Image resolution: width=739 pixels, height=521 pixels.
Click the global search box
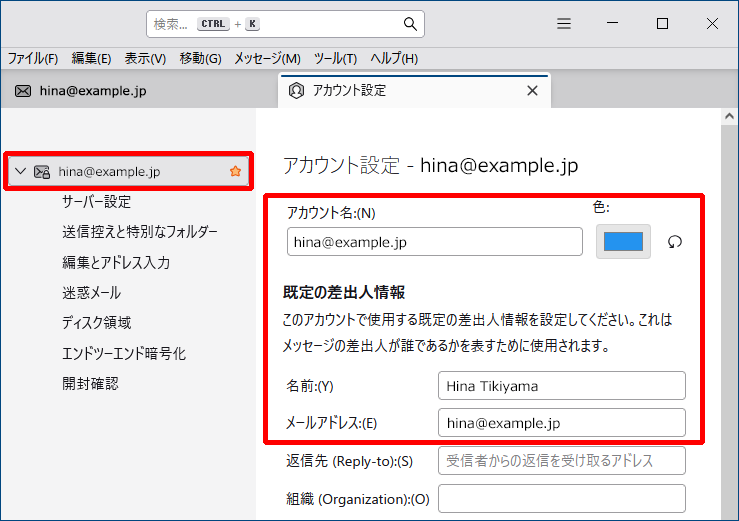point(285,24)
